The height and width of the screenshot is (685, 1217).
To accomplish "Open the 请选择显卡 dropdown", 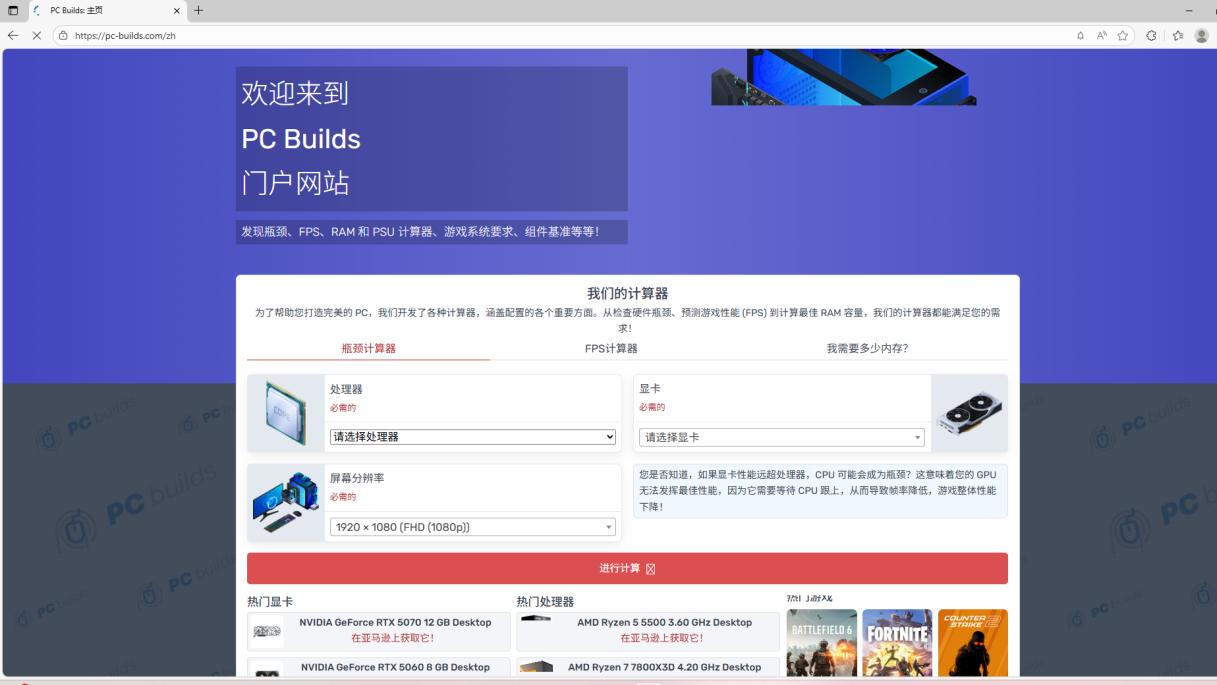I will (780, 437).
